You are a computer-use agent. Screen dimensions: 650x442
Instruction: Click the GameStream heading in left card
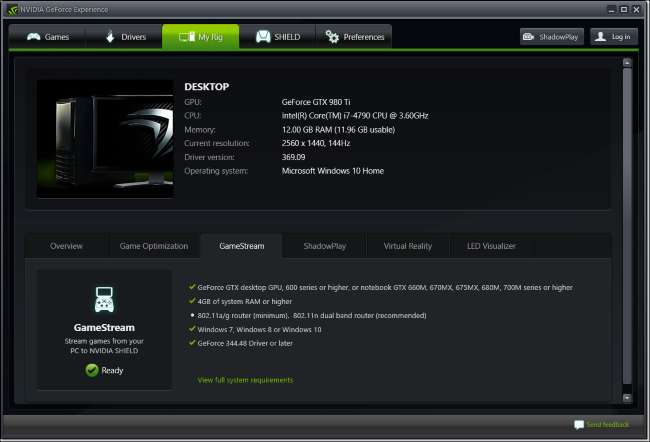104,328
